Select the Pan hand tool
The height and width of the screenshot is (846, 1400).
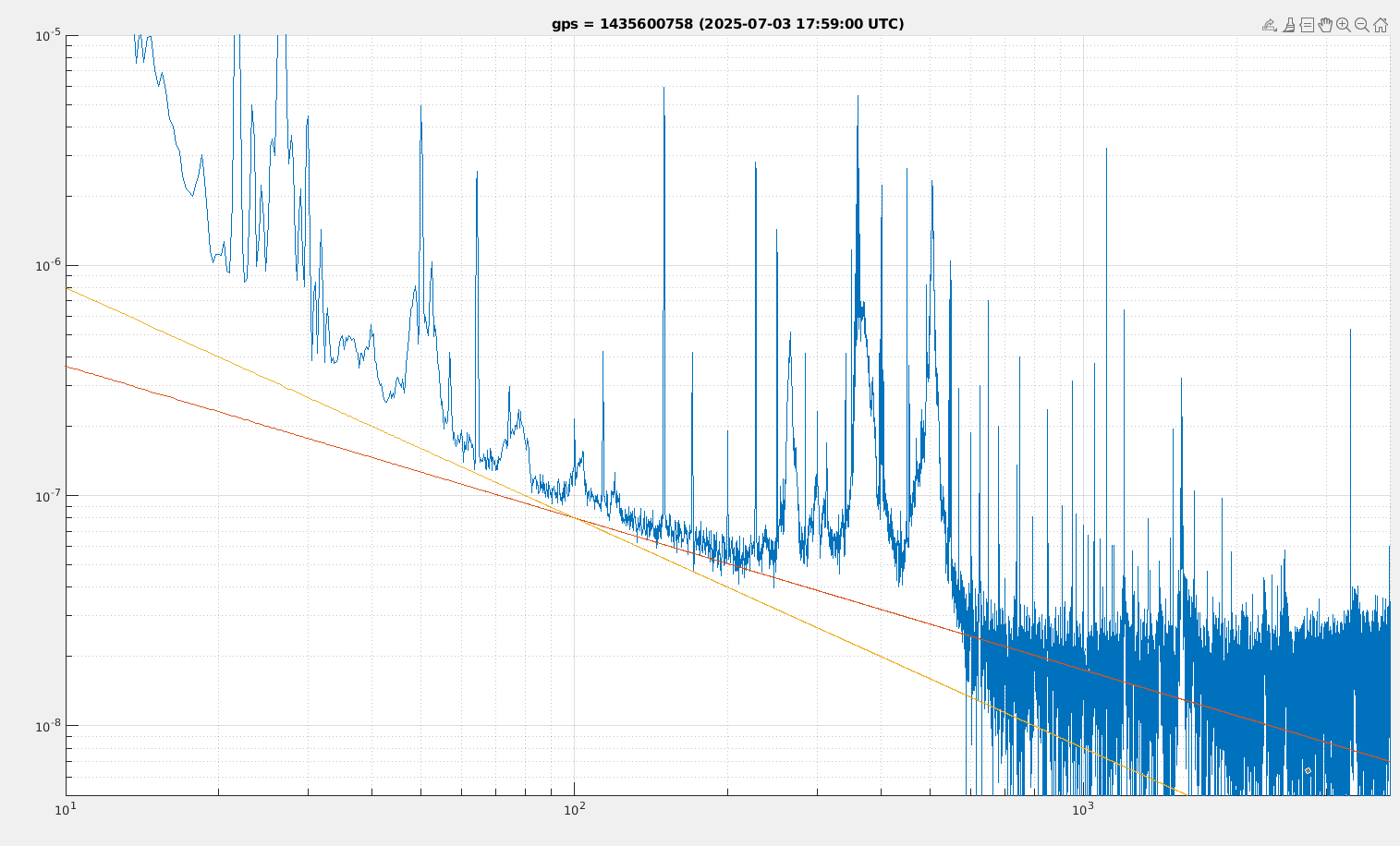[x=1325, y=25]
